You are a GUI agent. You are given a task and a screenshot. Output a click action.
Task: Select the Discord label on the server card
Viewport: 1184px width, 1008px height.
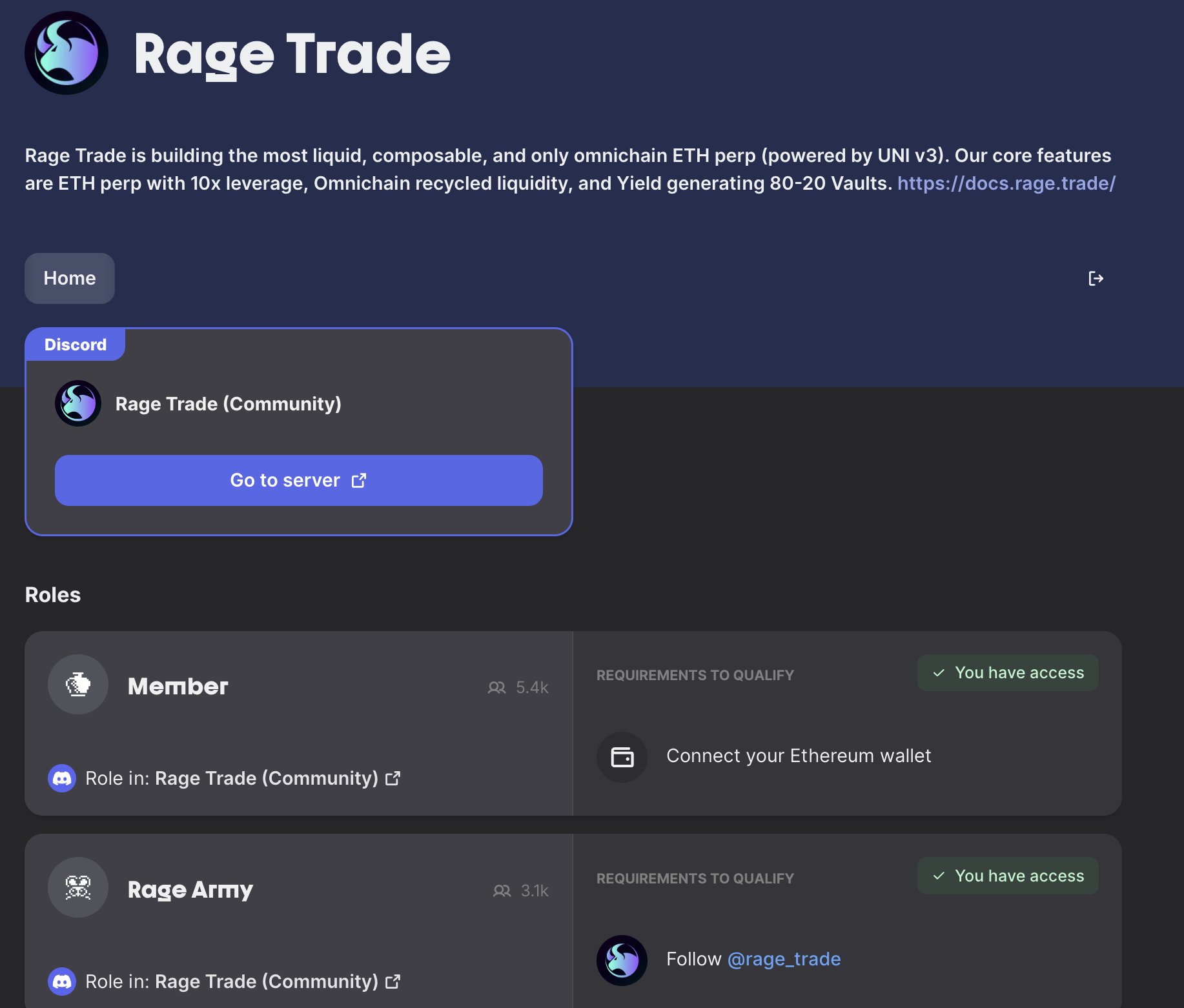(x=75, y=344)
